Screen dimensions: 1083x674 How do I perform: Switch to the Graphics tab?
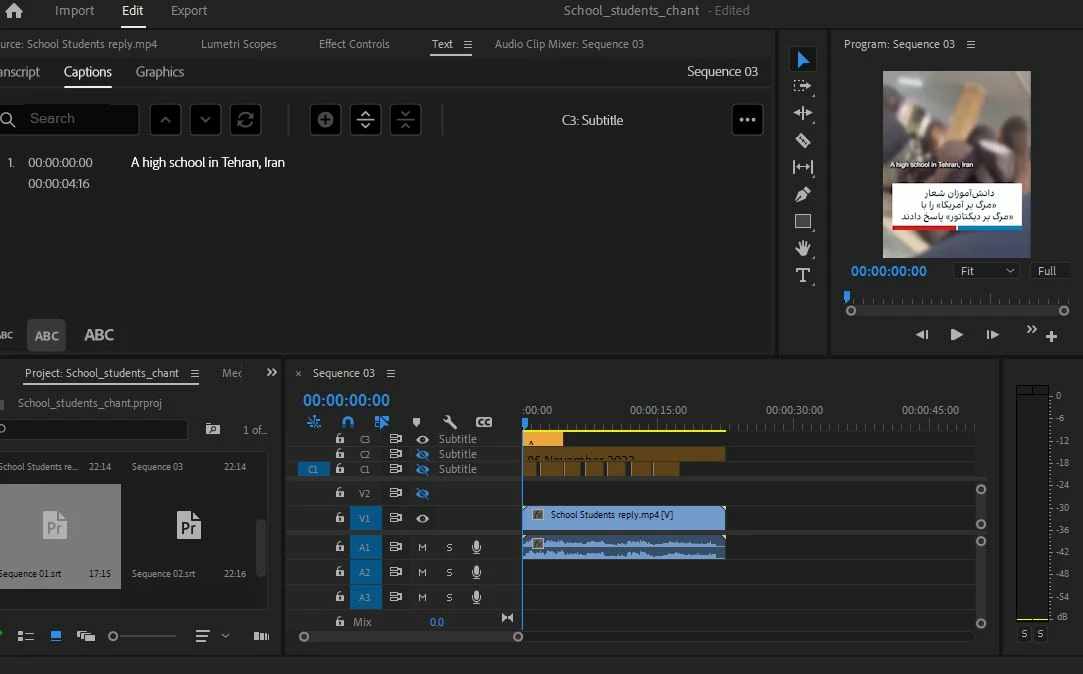[160, 72]
